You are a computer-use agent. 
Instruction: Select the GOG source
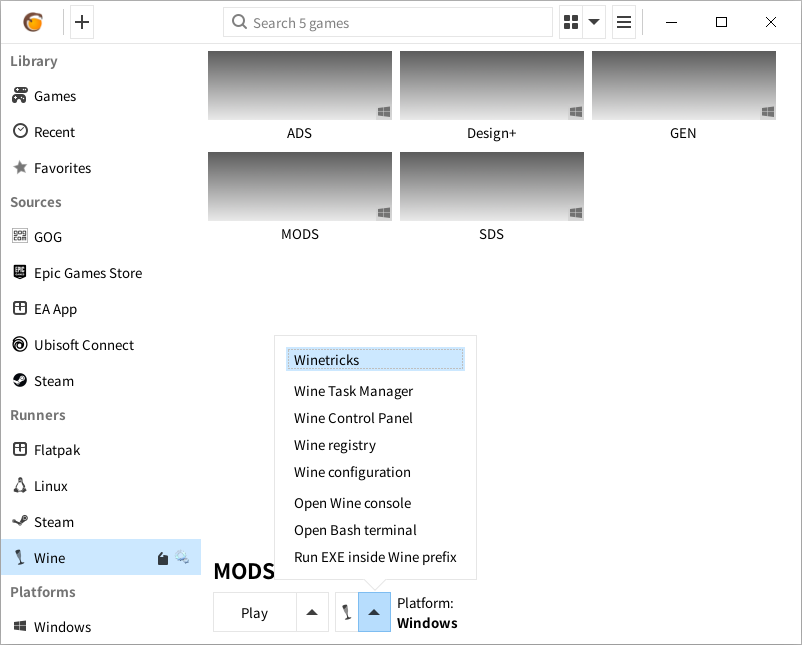(x=101, y=237)
